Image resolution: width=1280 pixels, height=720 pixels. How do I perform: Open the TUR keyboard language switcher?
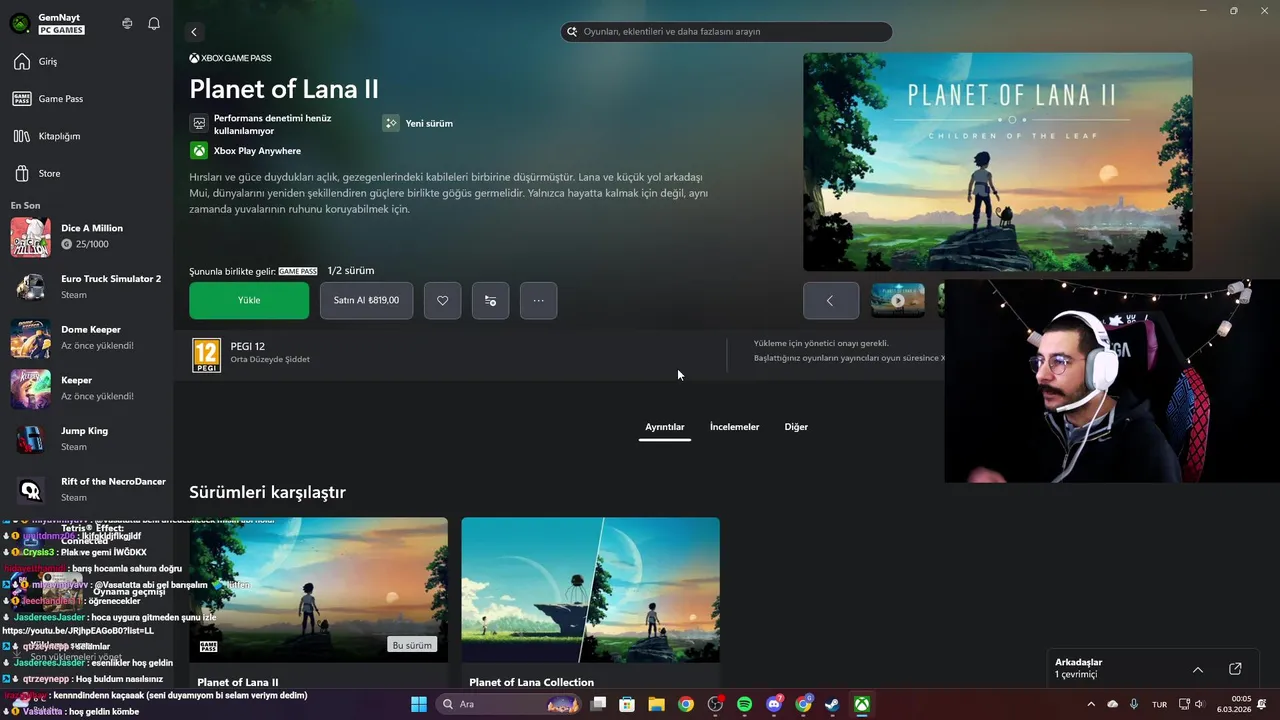tap(1159, 704)
